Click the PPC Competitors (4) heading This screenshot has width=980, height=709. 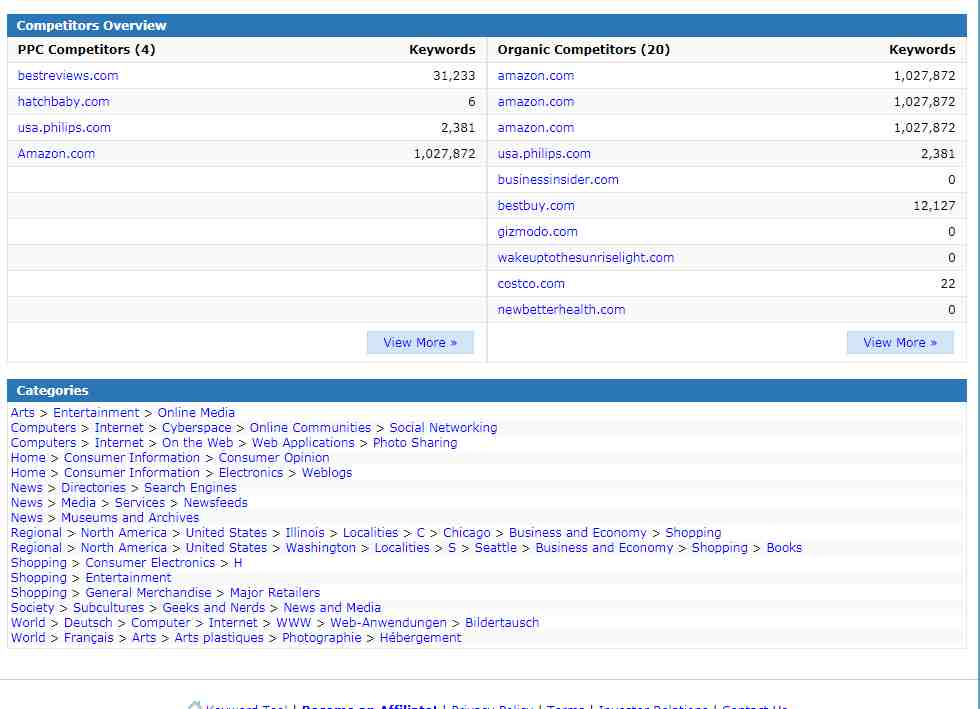point(86,49)
